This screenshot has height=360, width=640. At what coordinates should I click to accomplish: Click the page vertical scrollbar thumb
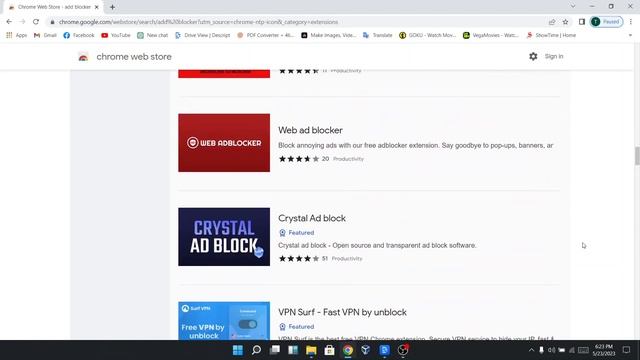tap(637, 156)
